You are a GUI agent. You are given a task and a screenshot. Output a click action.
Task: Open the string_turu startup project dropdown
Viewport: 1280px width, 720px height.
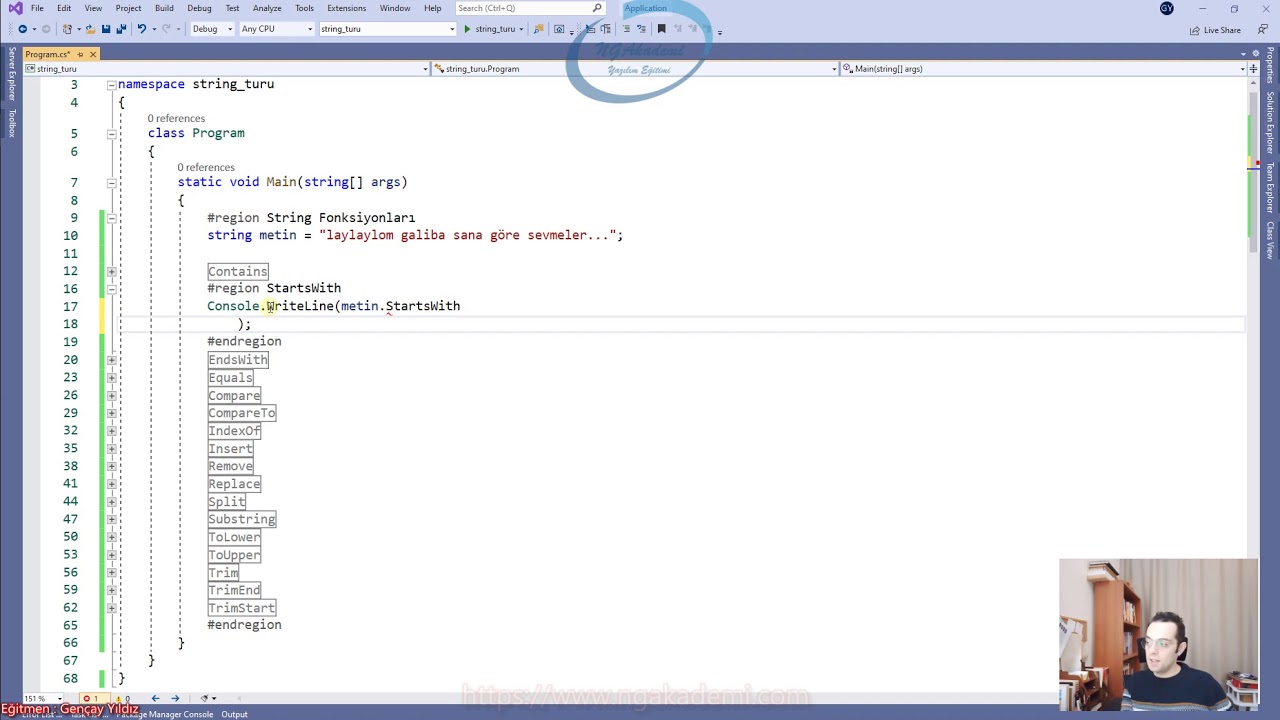386,29
